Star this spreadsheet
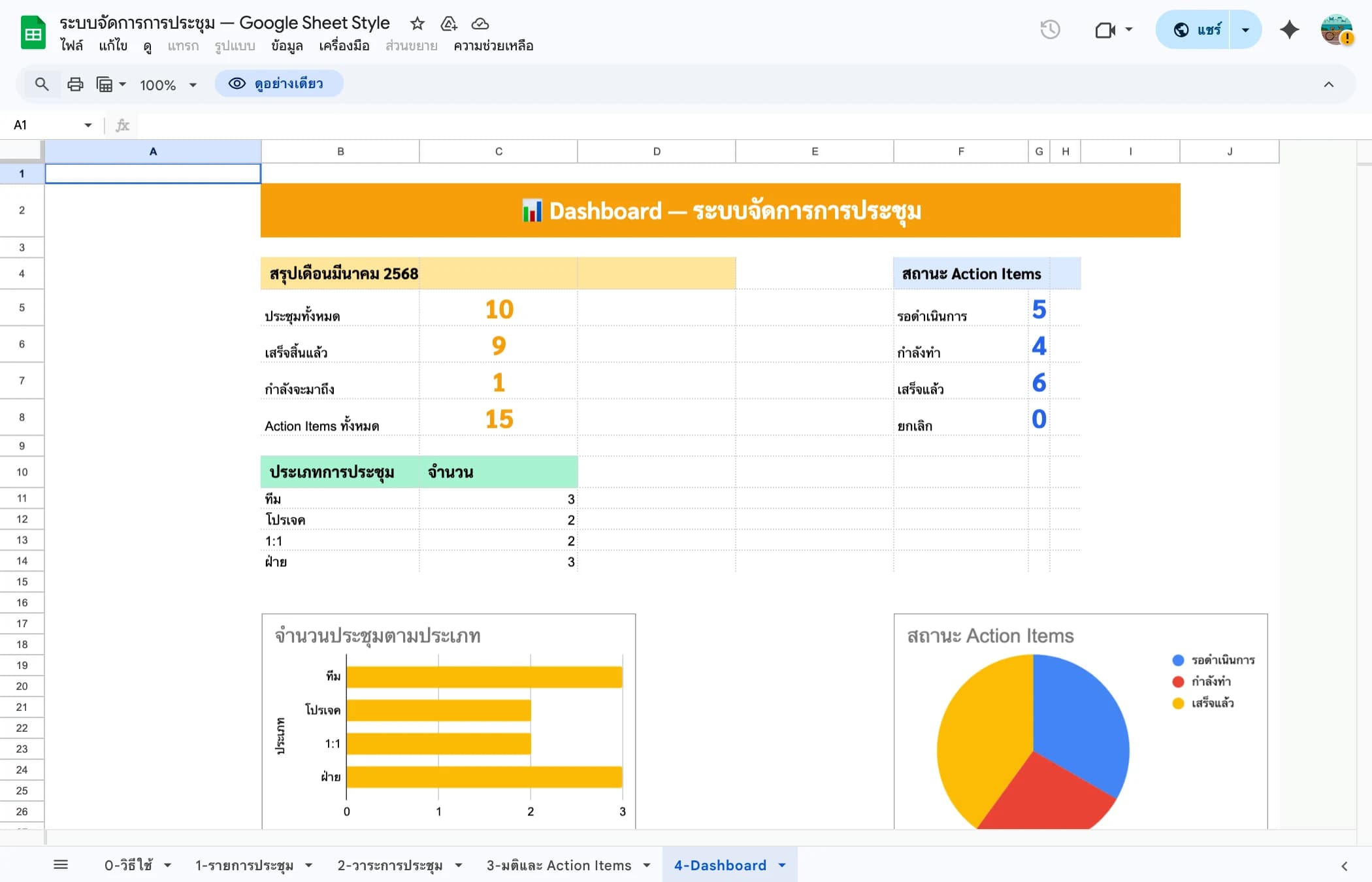The height and width of the screenshot is (882, 1372). (417, 24)
